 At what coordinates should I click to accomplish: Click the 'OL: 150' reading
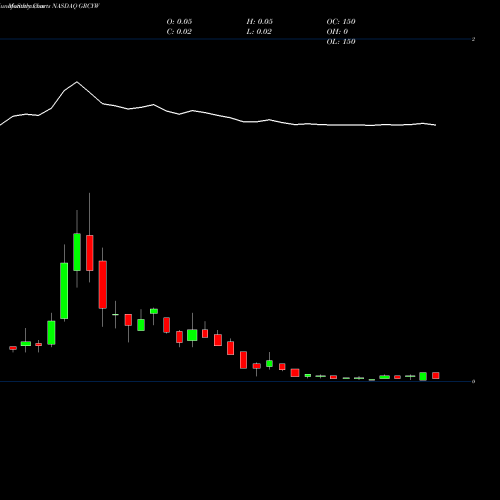(x=341, y=41)
